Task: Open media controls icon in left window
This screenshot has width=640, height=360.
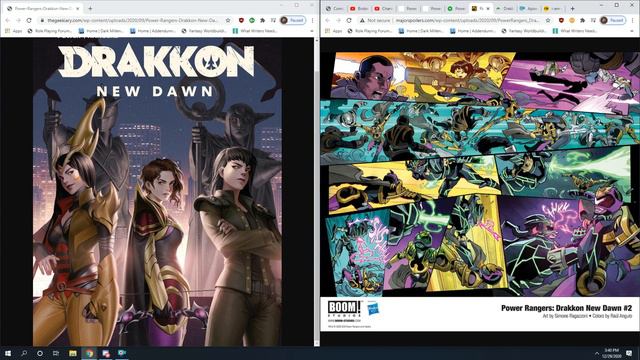Action: tap(273, 20)
